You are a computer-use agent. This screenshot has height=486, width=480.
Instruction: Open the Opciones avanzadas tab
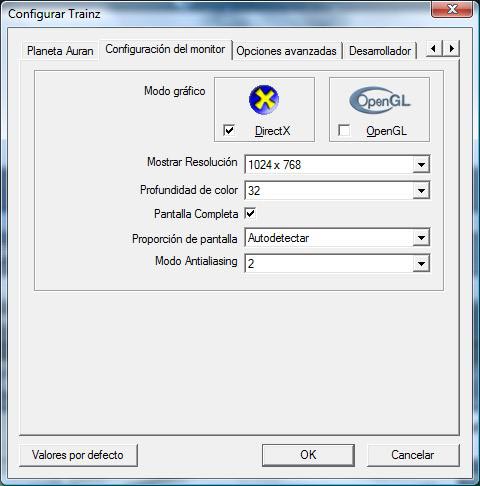tap(286, 51)
